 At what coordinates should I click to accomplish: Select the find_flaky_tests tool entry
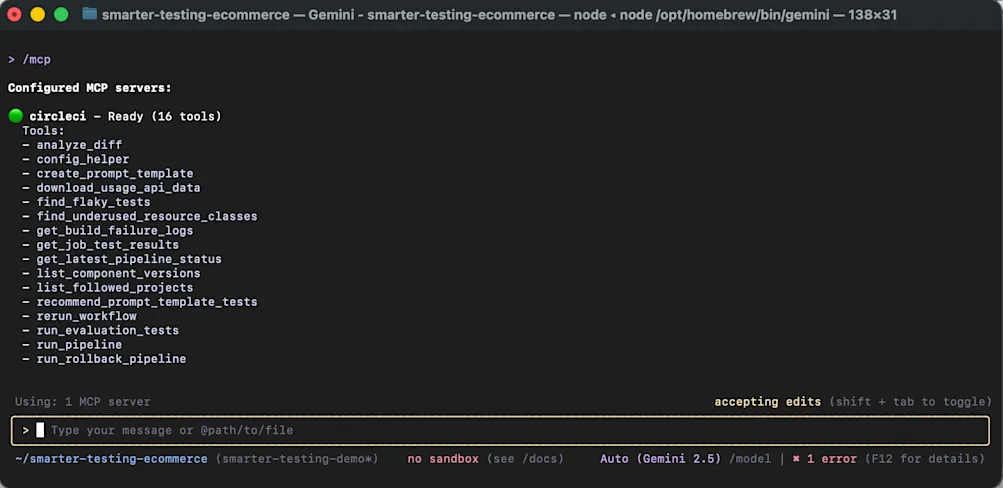pos(93,202)
